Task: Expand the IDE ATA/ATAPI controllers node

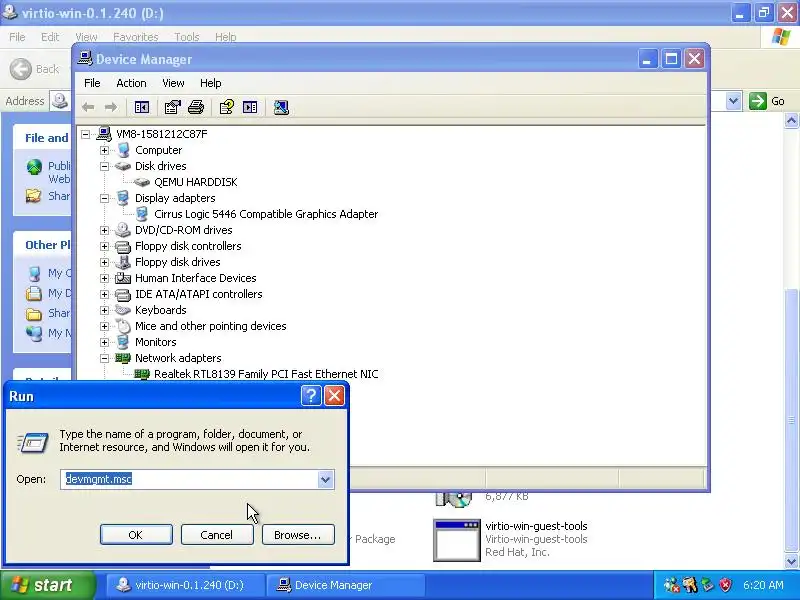Action: tap(105, 294)
